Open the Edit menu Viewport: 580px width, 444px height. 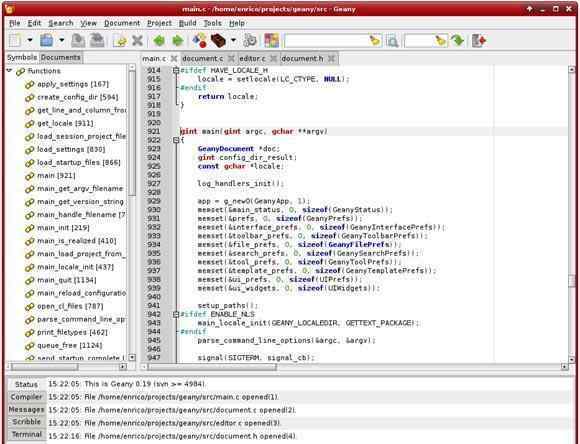click(x=34, y=23)
